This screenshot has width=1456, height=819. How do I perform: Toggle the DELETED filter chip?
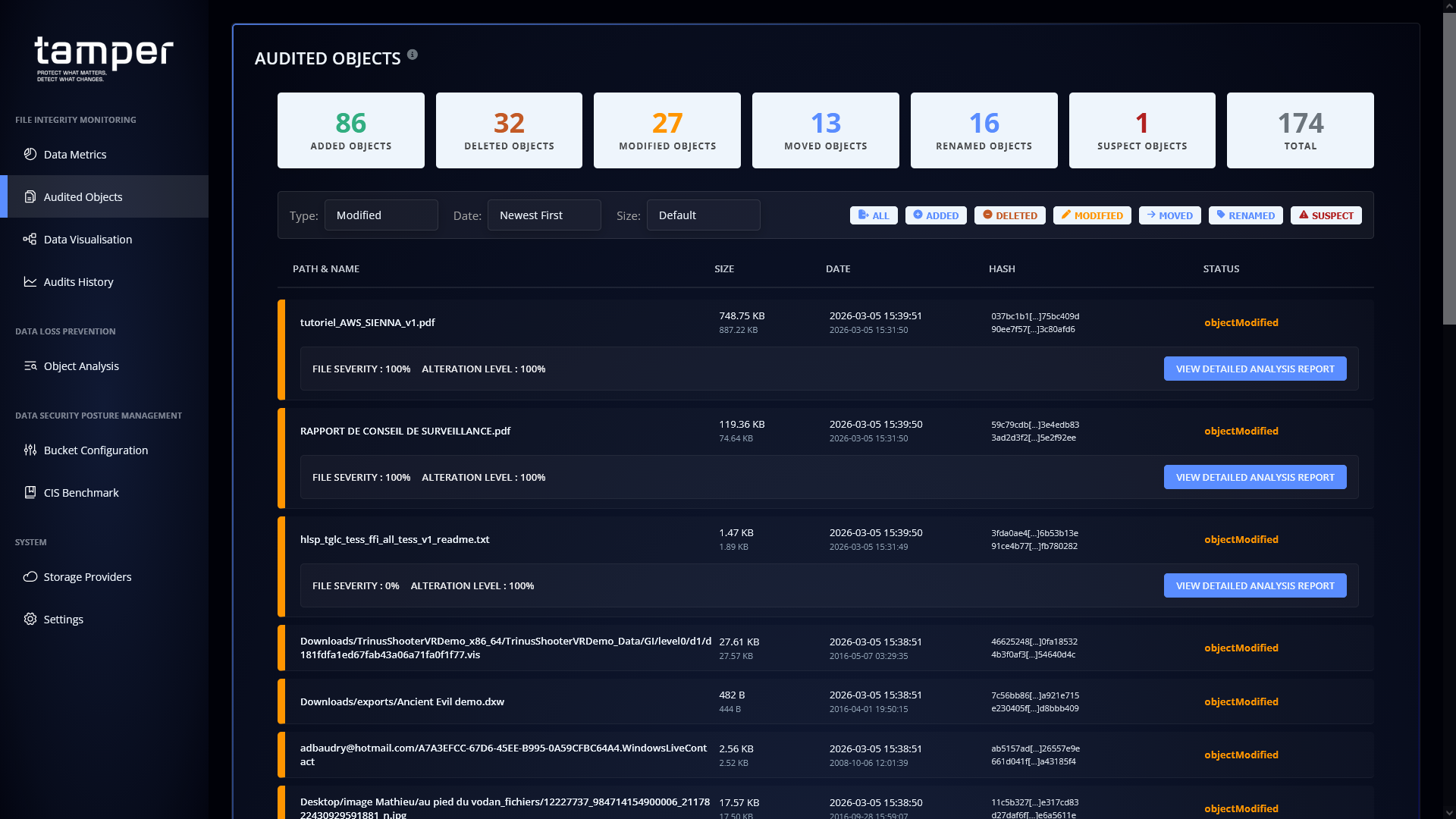1009,215
